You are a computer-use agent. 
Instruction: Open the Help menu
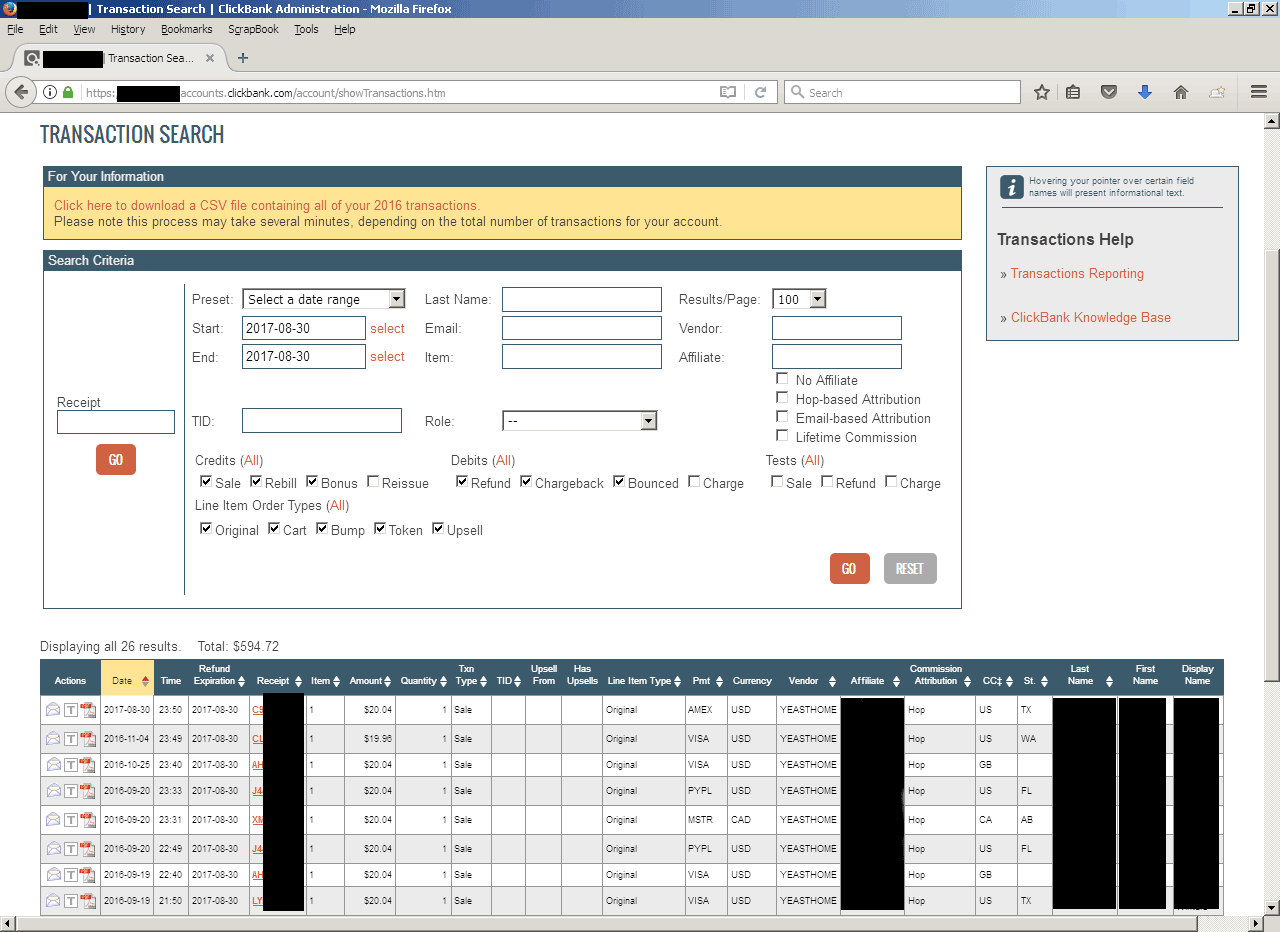point(345,29)
